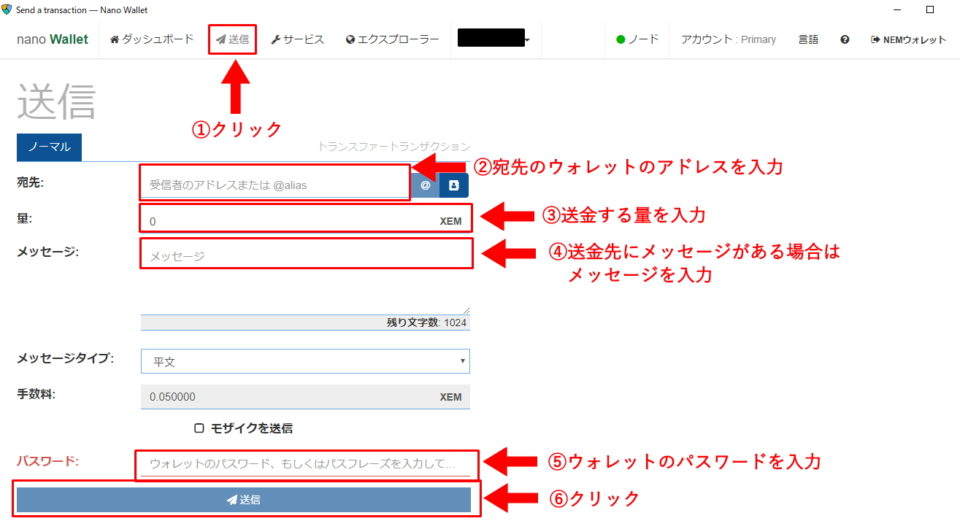Screen dimensions: 960x521
Task: Focus the パスワード wallet password field
Action: tap(306, 463)
